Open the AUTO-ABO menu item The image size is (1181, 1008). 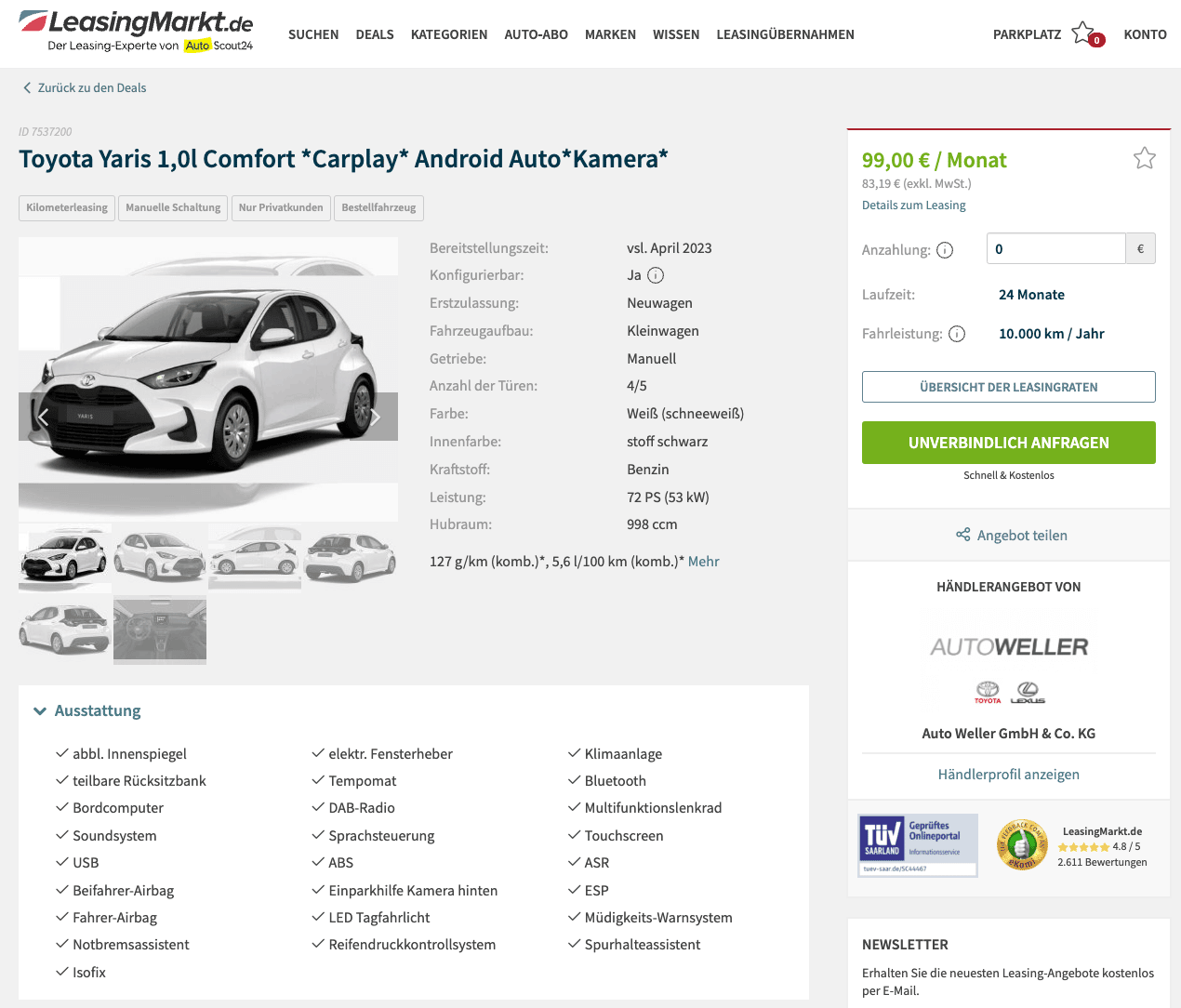[536, 34]
